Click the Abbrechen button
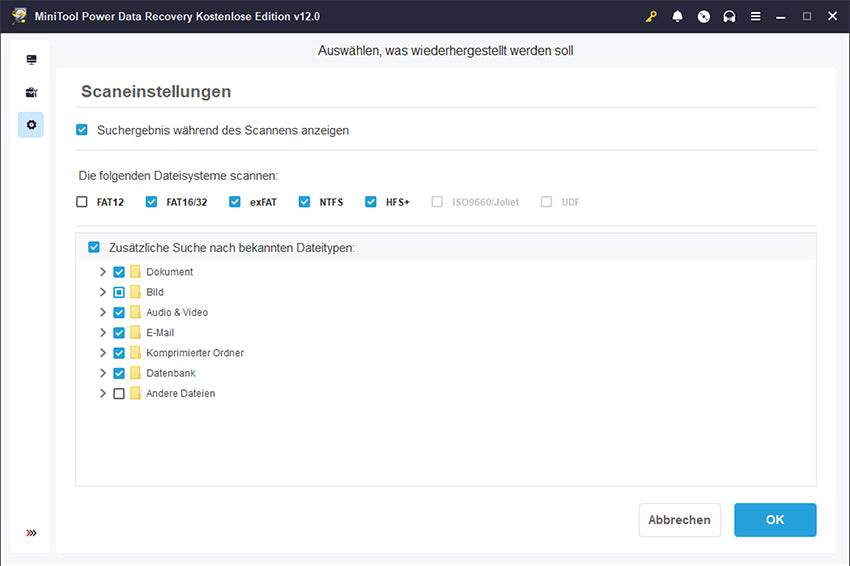 pyautogui.click(x=679, y=520)
